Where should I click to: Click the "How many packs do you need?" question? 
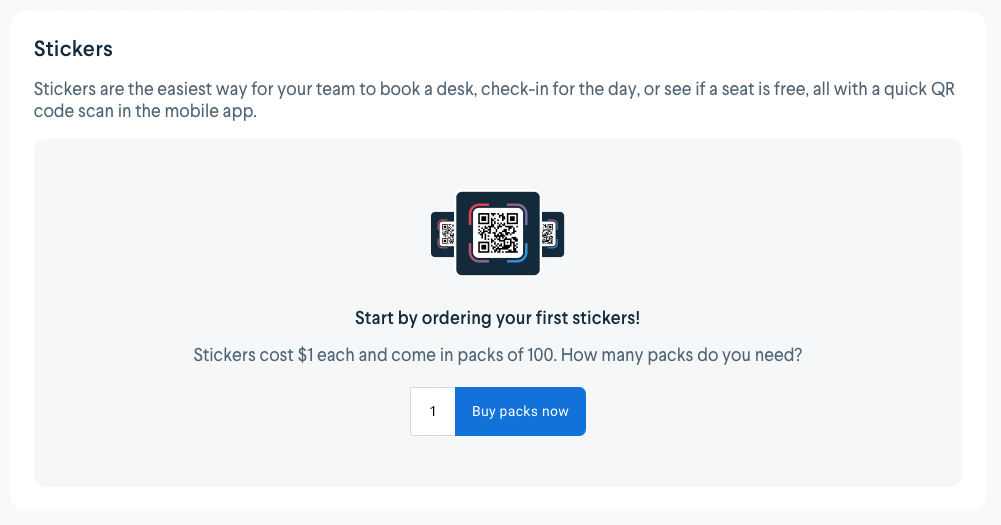pos(681,354)
